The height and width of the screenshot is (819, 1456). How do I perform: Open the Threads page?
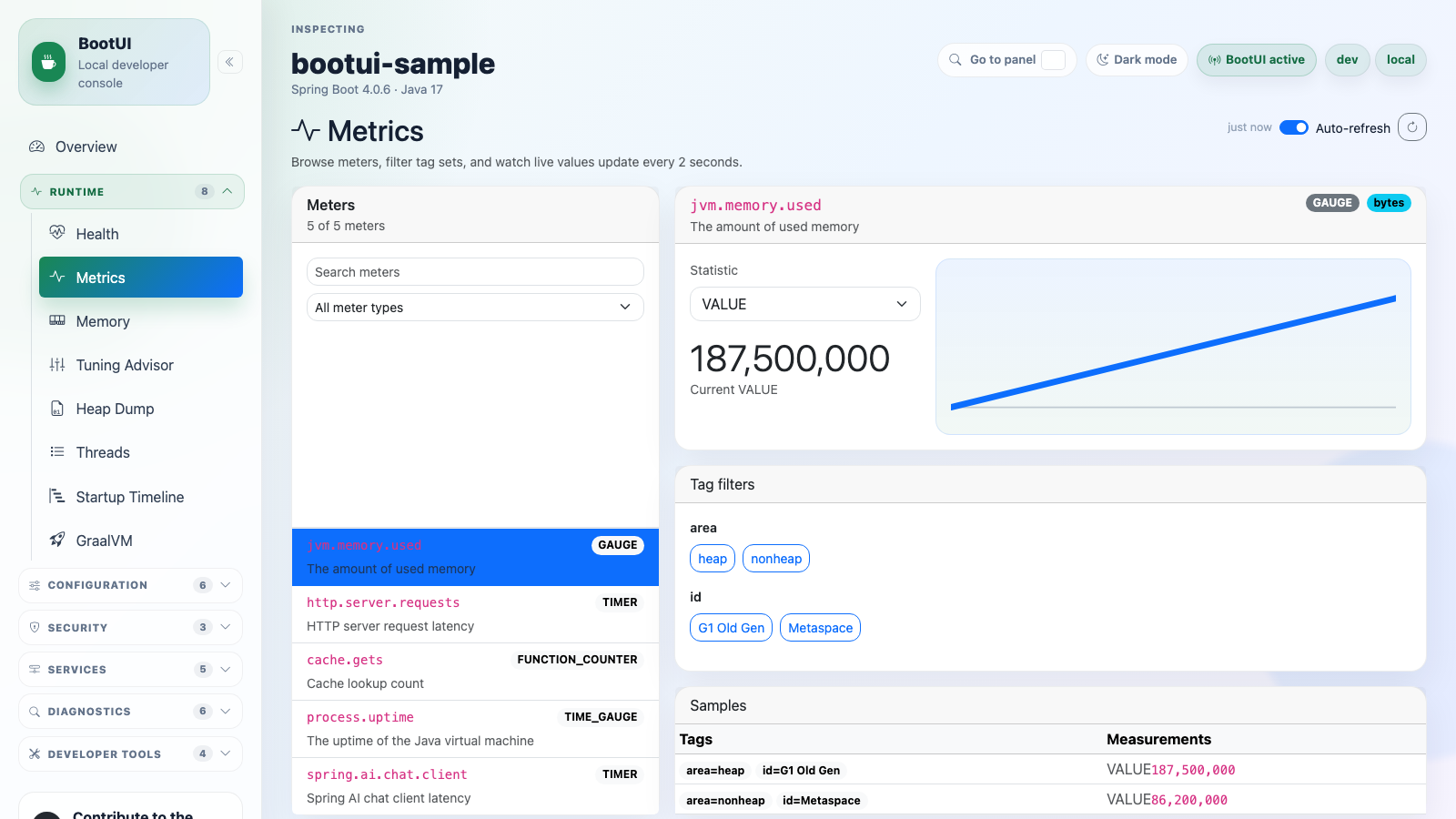click(x=141, y=452)
